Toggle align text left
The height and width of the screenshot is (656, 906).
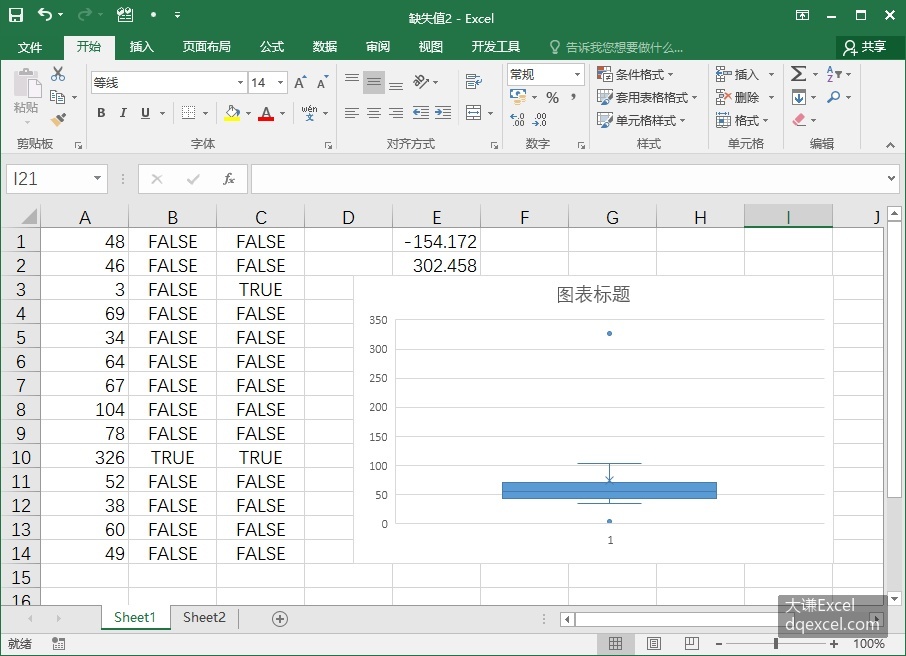[352, 113]
